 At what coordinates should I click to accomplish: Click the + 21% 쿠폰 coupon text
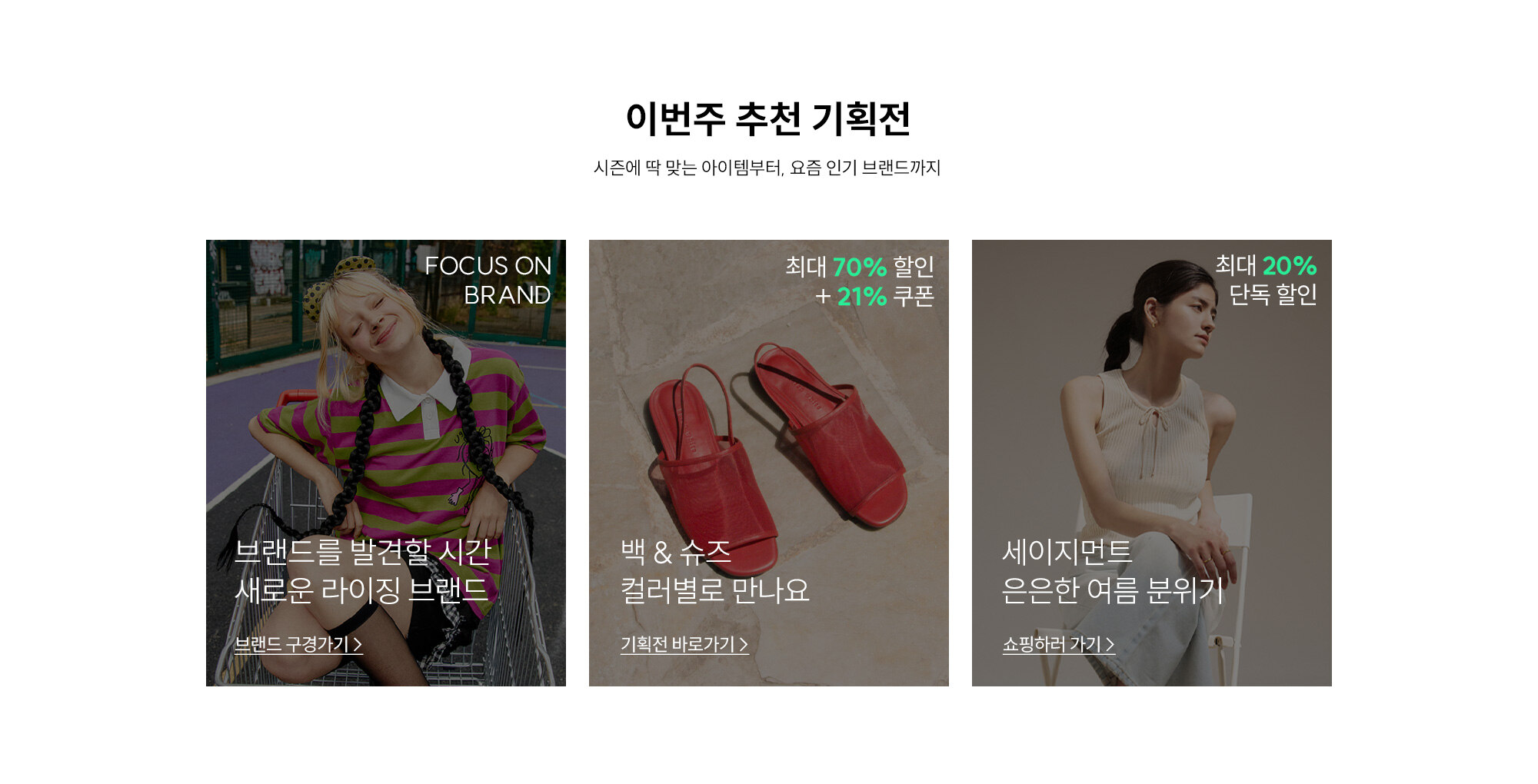874,296
